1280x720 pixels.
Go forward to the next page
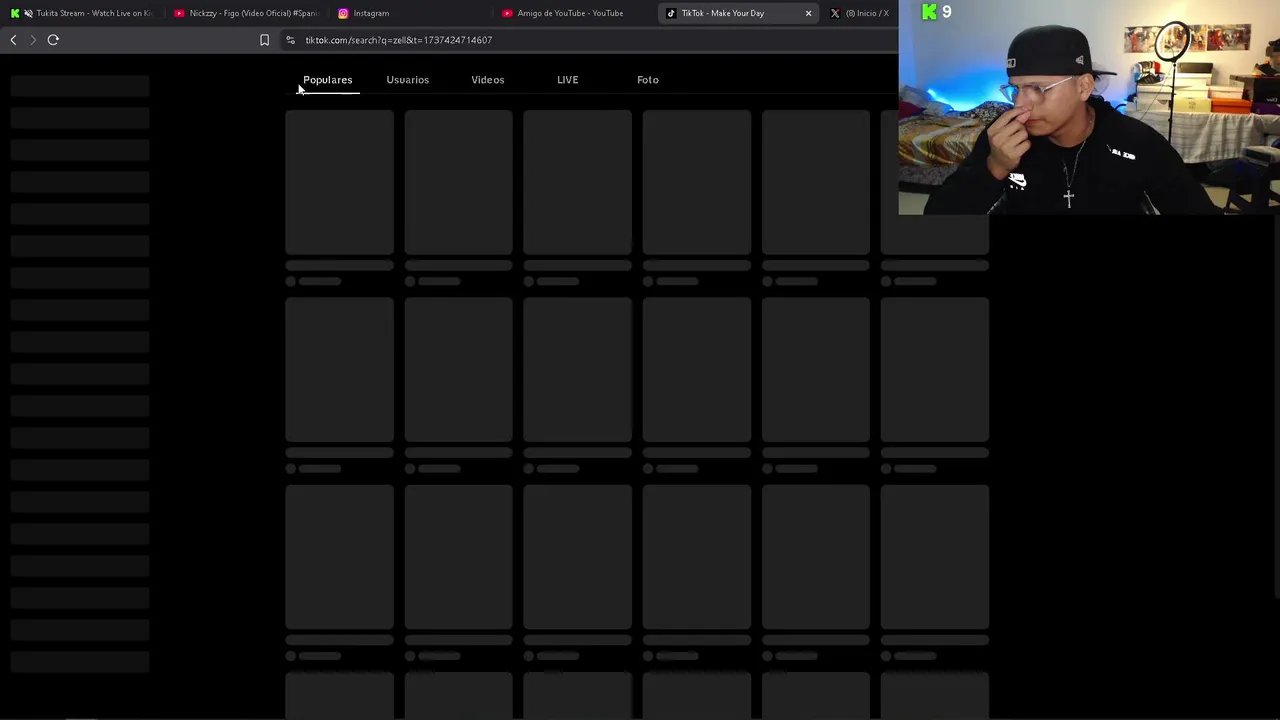tap(33, 40)
